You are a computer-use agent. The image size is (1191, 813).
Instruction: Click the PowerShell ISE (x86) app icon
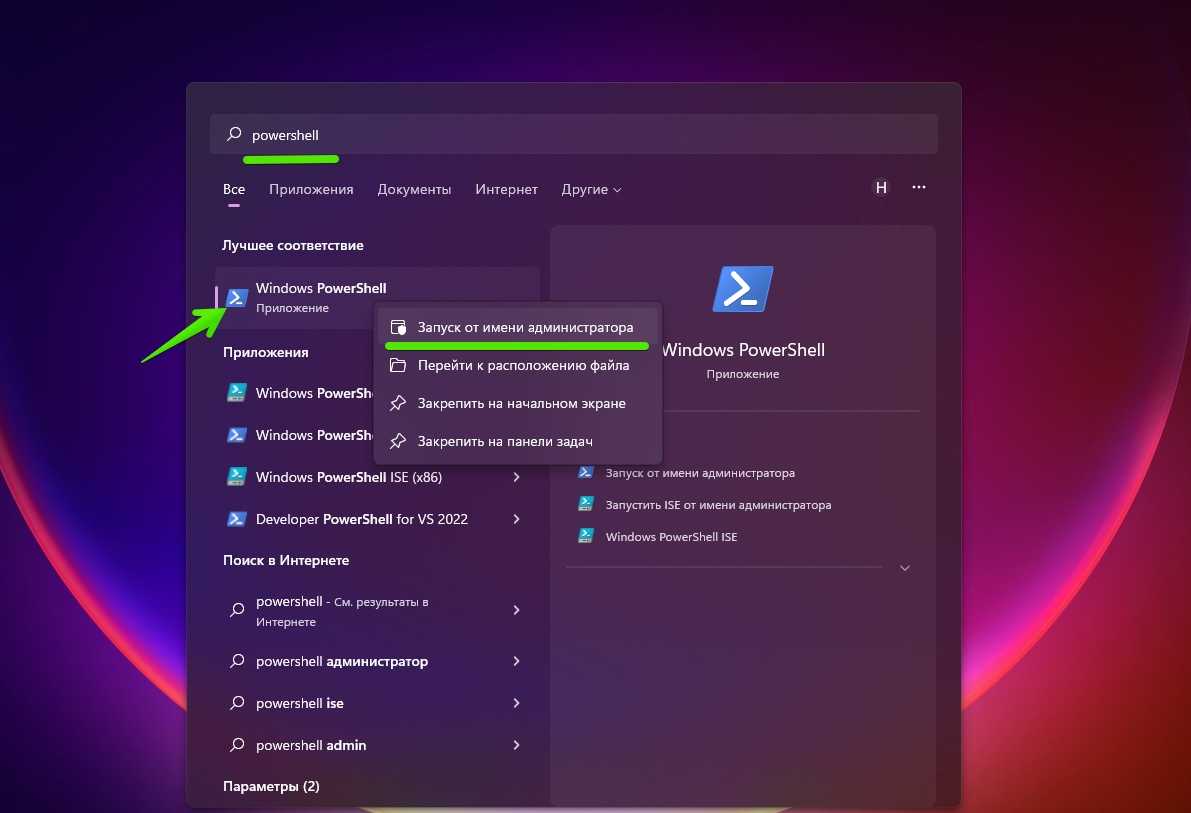237,477
